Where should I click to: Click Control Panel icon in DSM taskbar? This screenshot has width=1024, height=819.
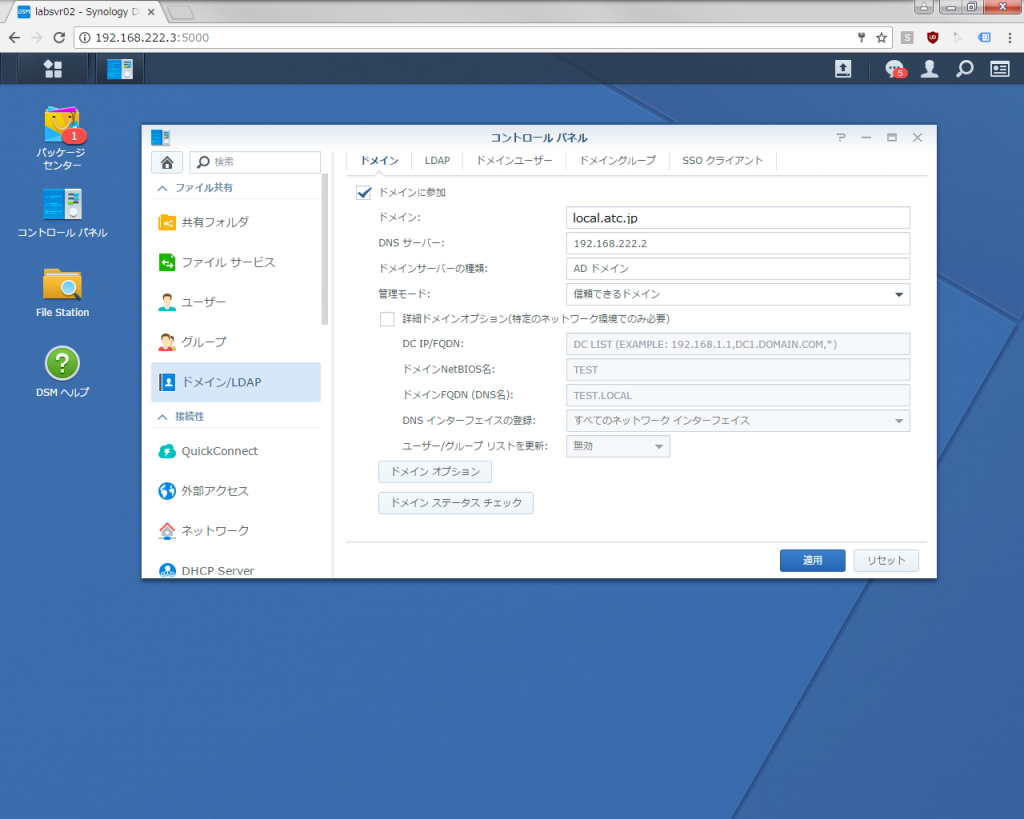(120, 69)
